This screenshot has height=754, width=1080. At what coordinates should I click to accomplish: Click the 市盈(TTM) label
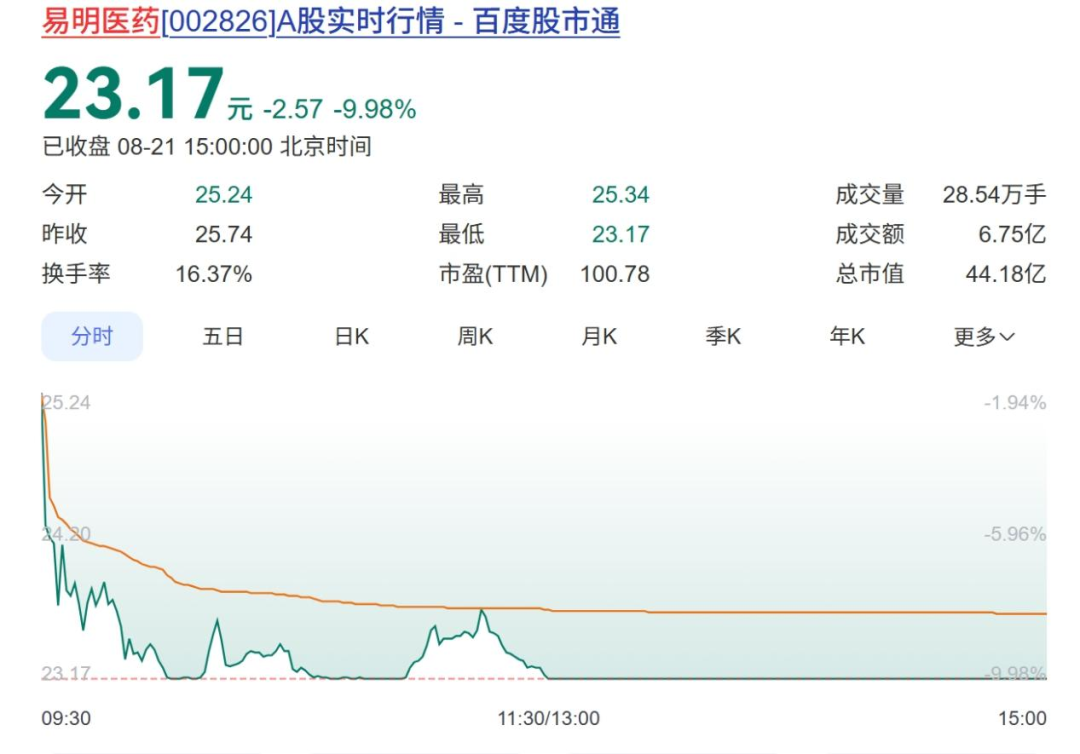(x=493, y=274)
